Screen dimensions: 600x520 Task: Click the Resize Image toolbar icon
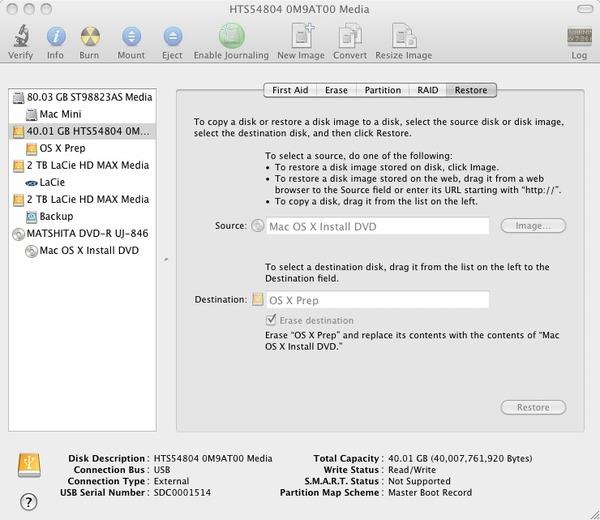click(404, 36)
